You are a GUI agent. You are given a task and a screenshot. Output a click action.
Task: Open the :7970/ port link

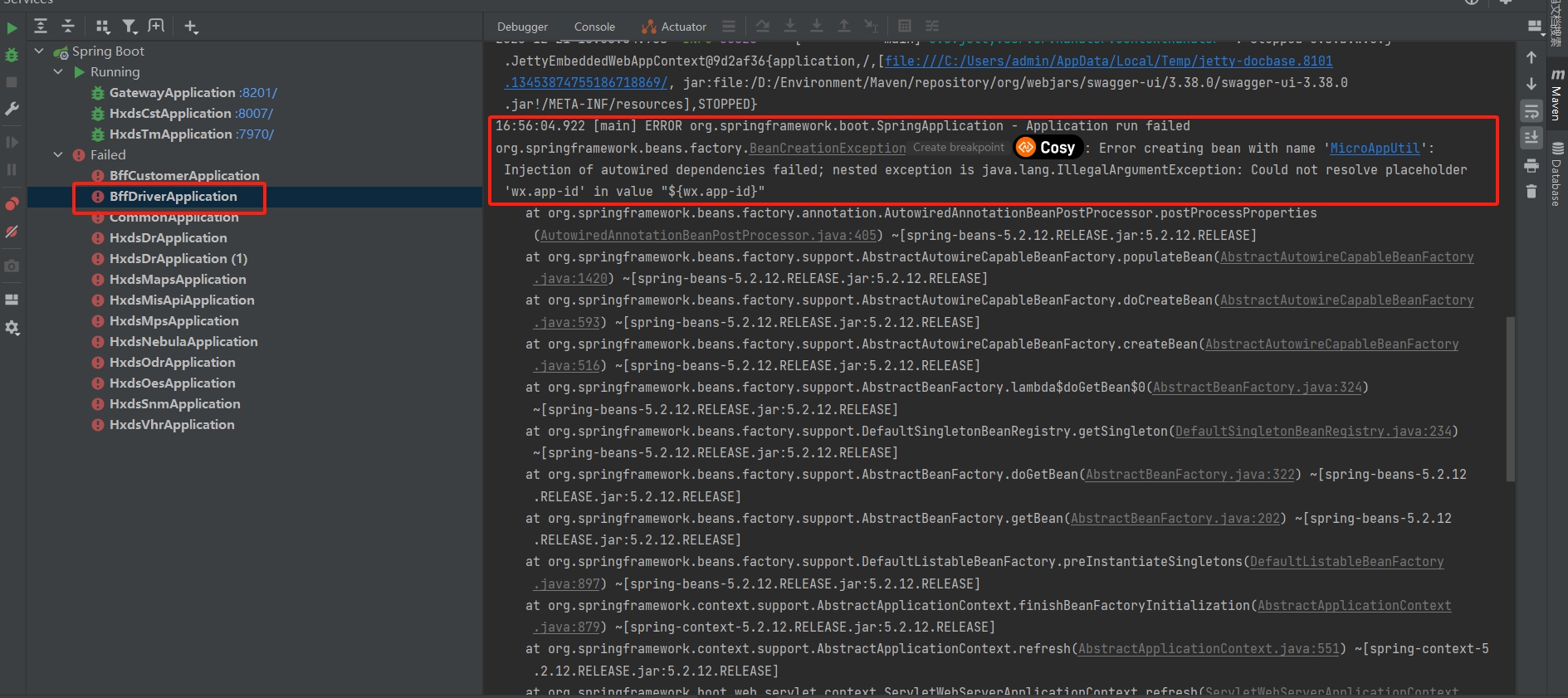255,134
